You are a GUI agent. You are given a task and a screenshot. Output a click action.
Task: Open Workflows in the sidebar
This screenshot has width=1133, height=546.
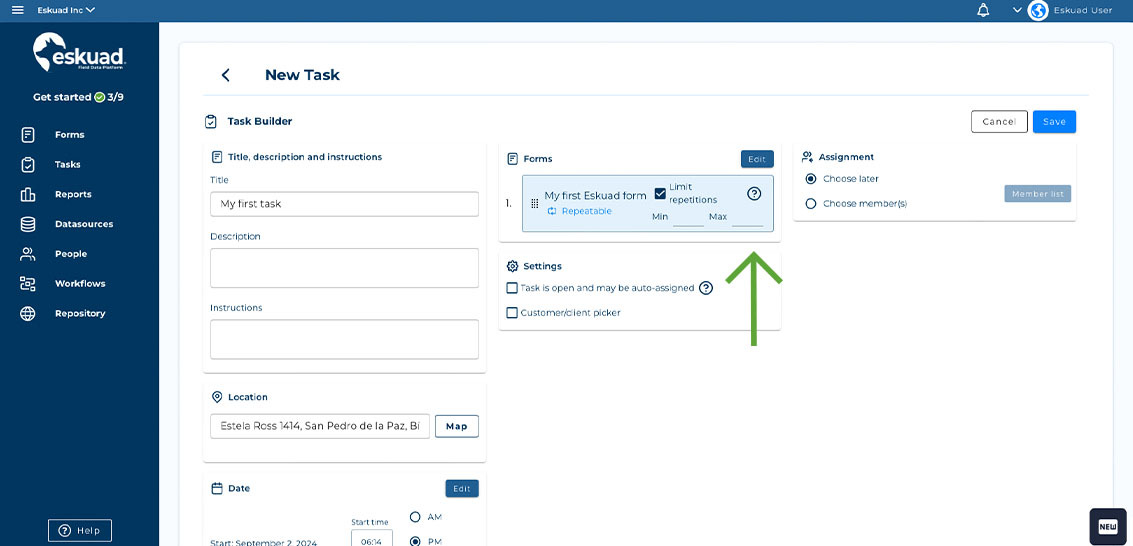pyautogui.click(x=79, y=284)
